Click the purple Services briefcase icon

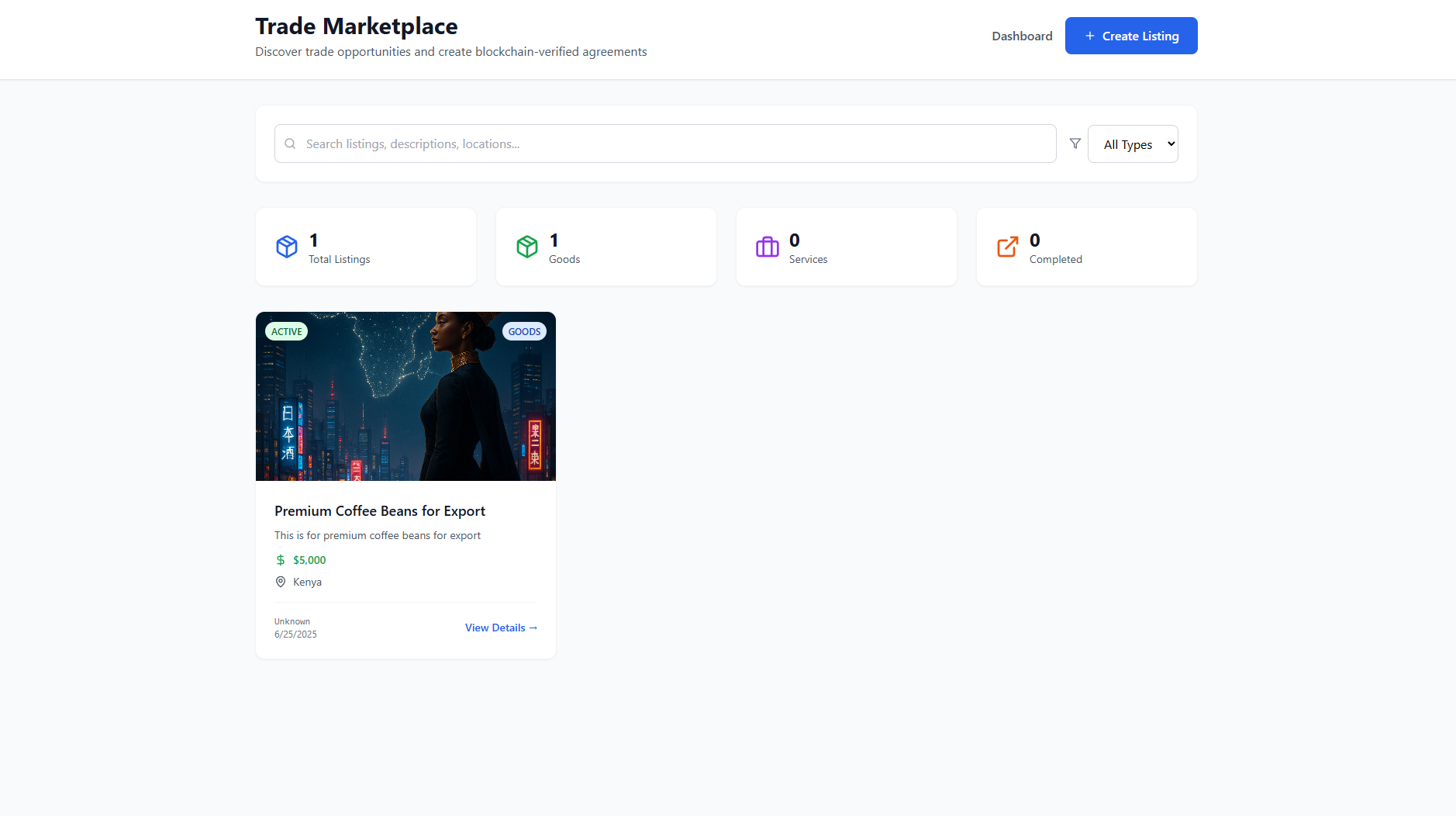click(x=768, y=247)
